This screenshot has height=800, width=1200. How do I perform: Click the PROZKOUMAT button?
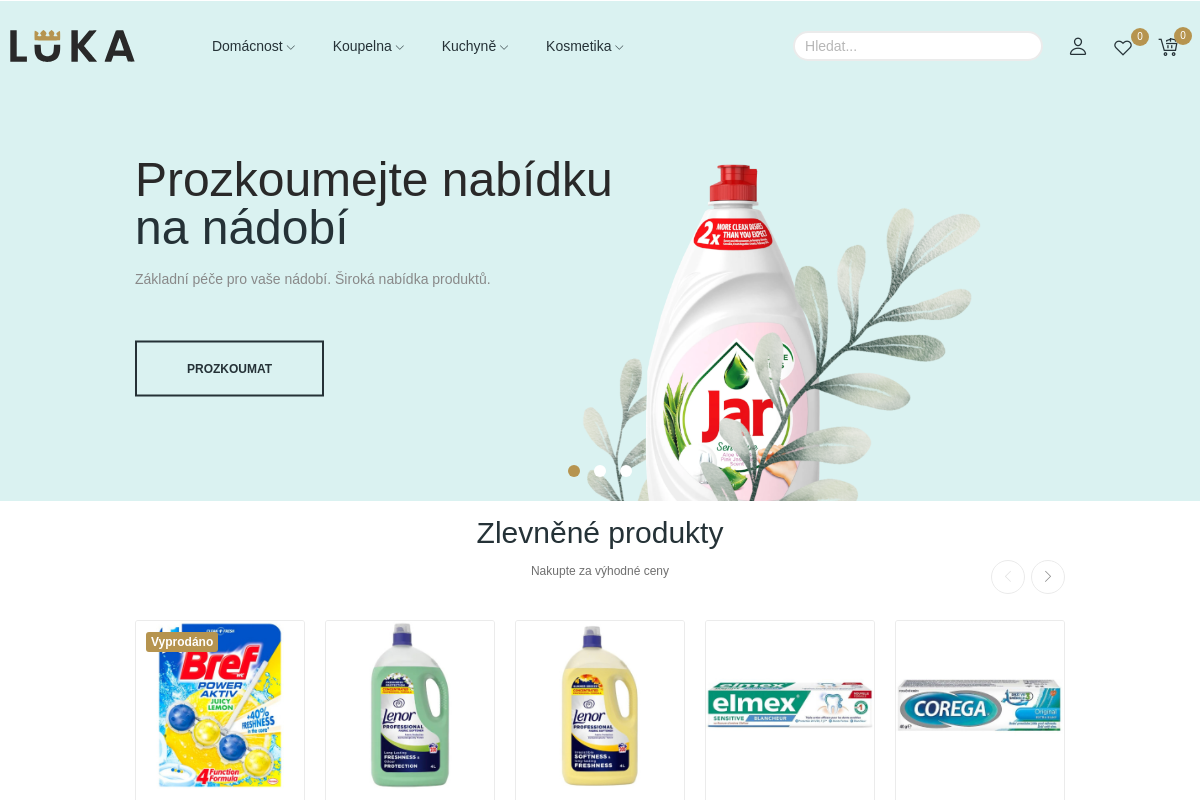[x=229, y=369]
